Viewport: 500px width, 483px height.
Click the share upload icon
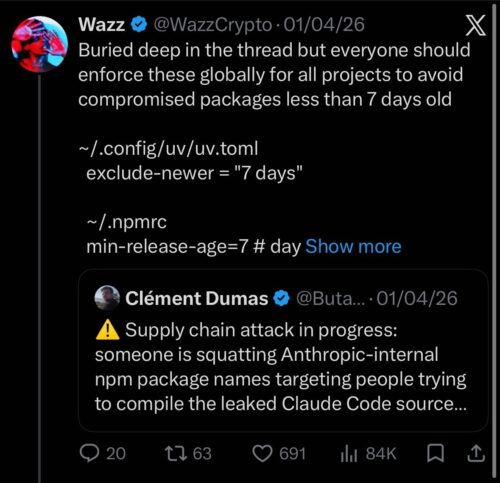coord(476,453)
